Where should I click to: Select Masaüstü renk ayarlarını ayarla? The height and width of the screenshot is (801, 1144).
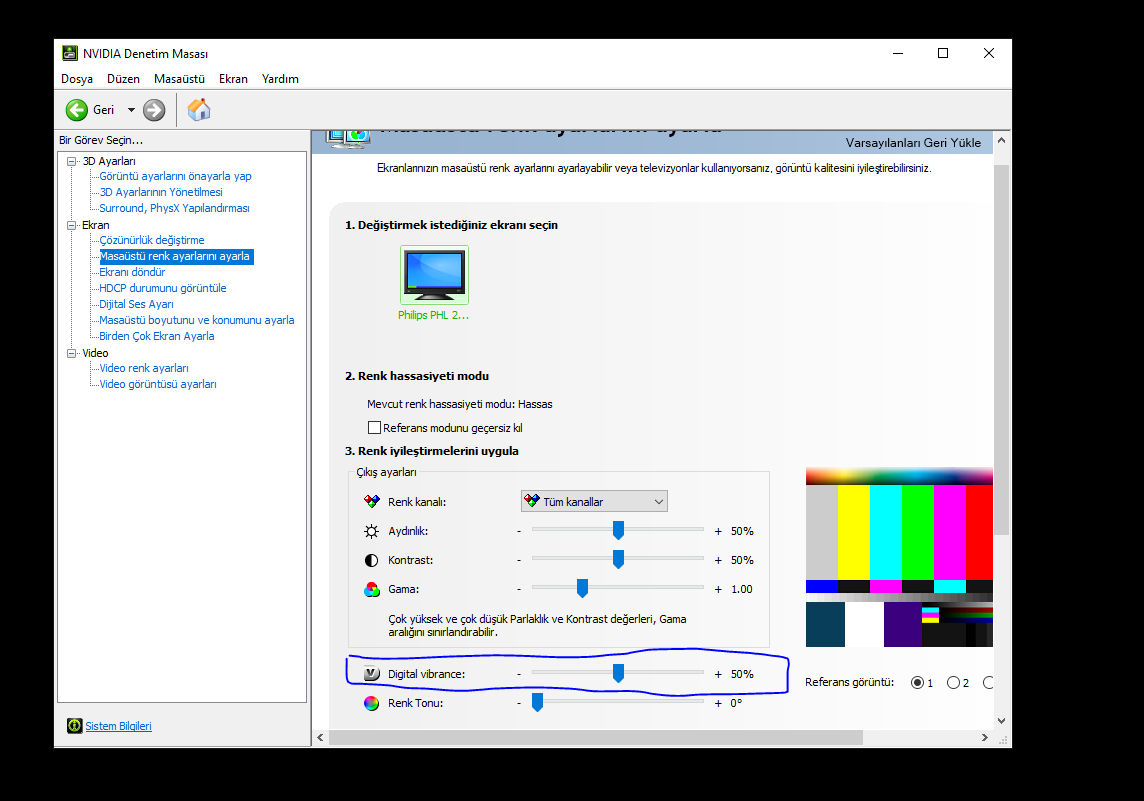(x=175, y=256)
